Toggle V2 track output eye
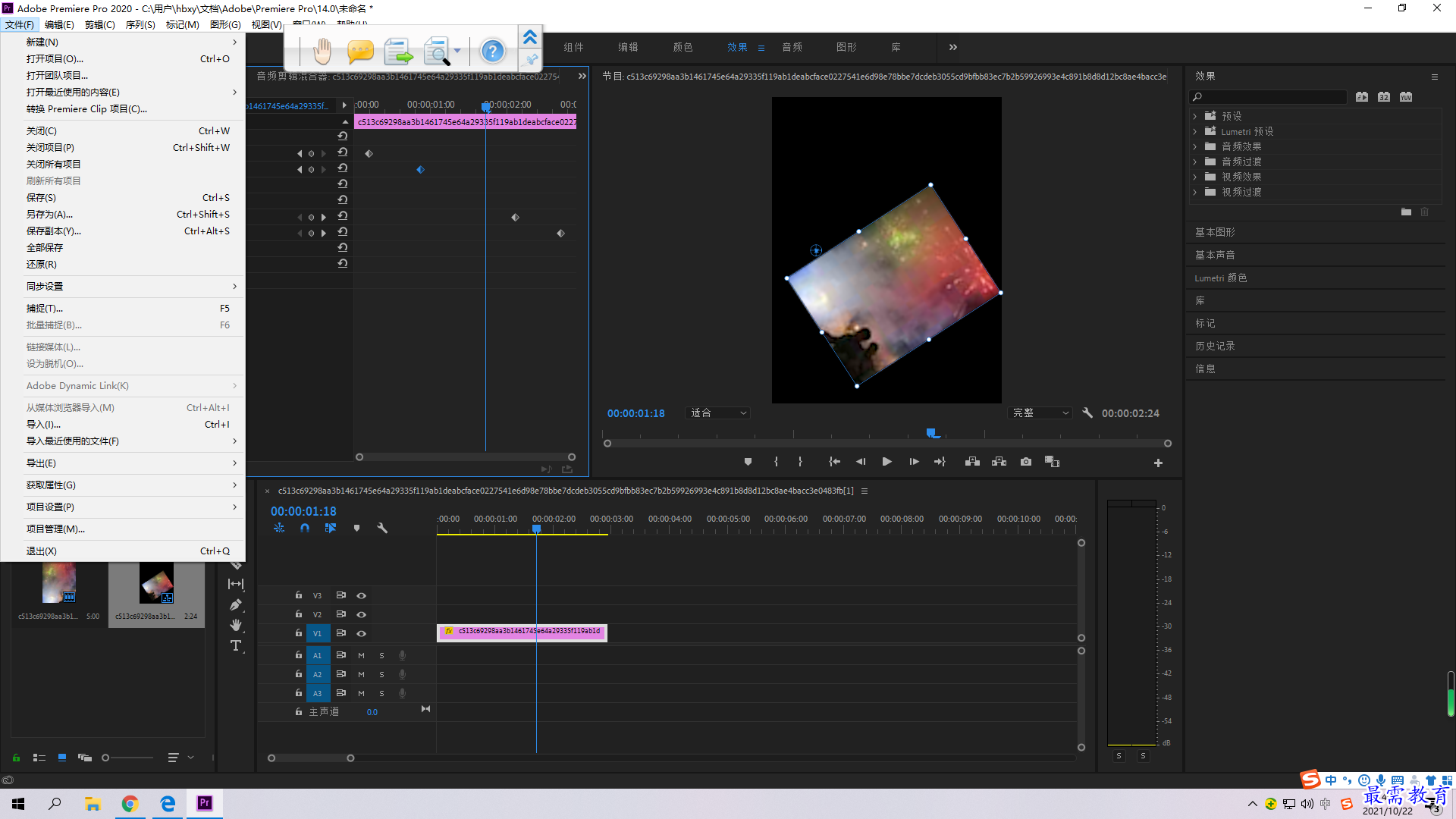Screen dimensions: 1456x819 361,614
